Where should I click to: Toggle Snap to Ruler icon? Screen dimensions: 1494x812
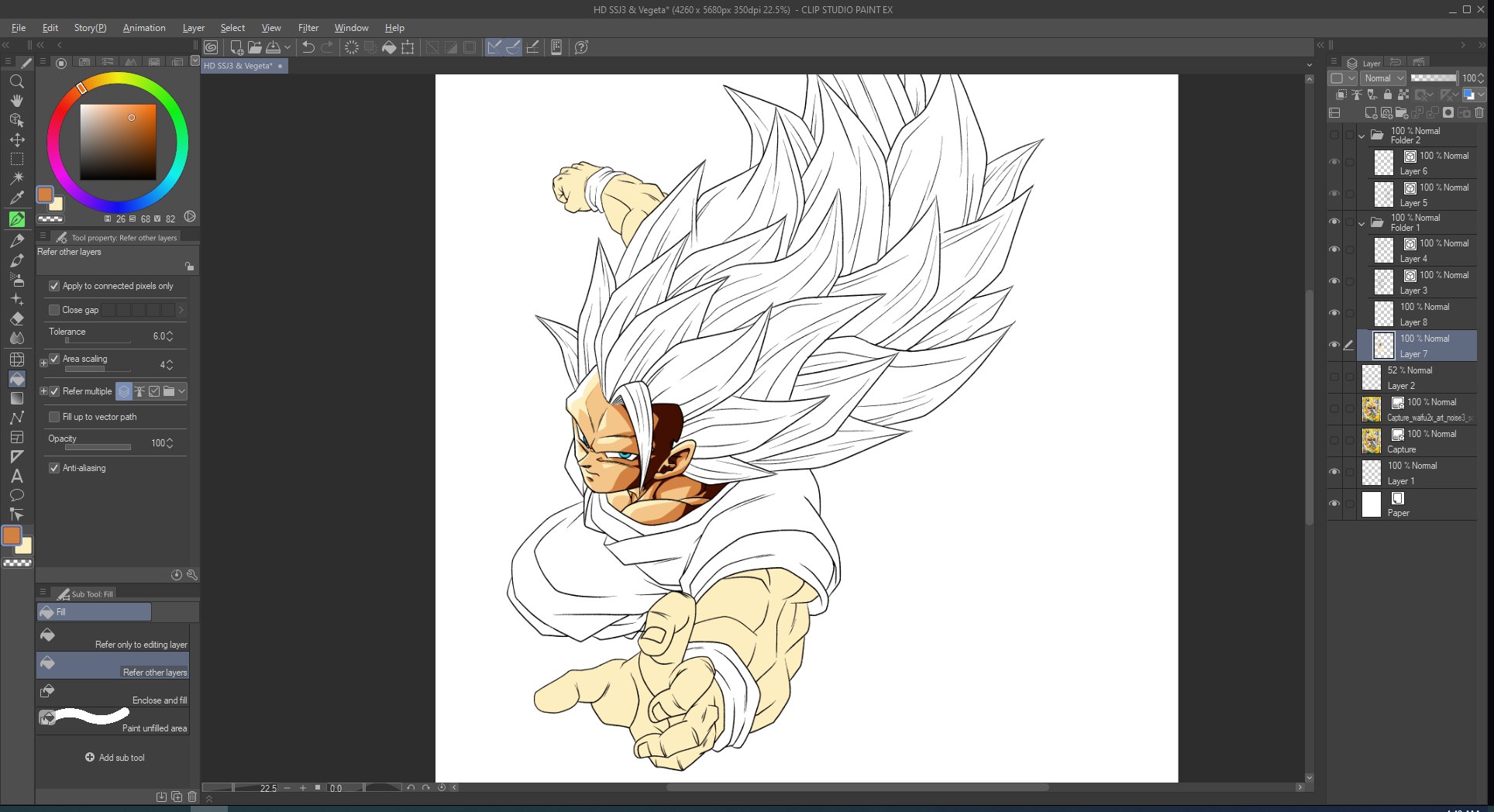pos(494,47)
